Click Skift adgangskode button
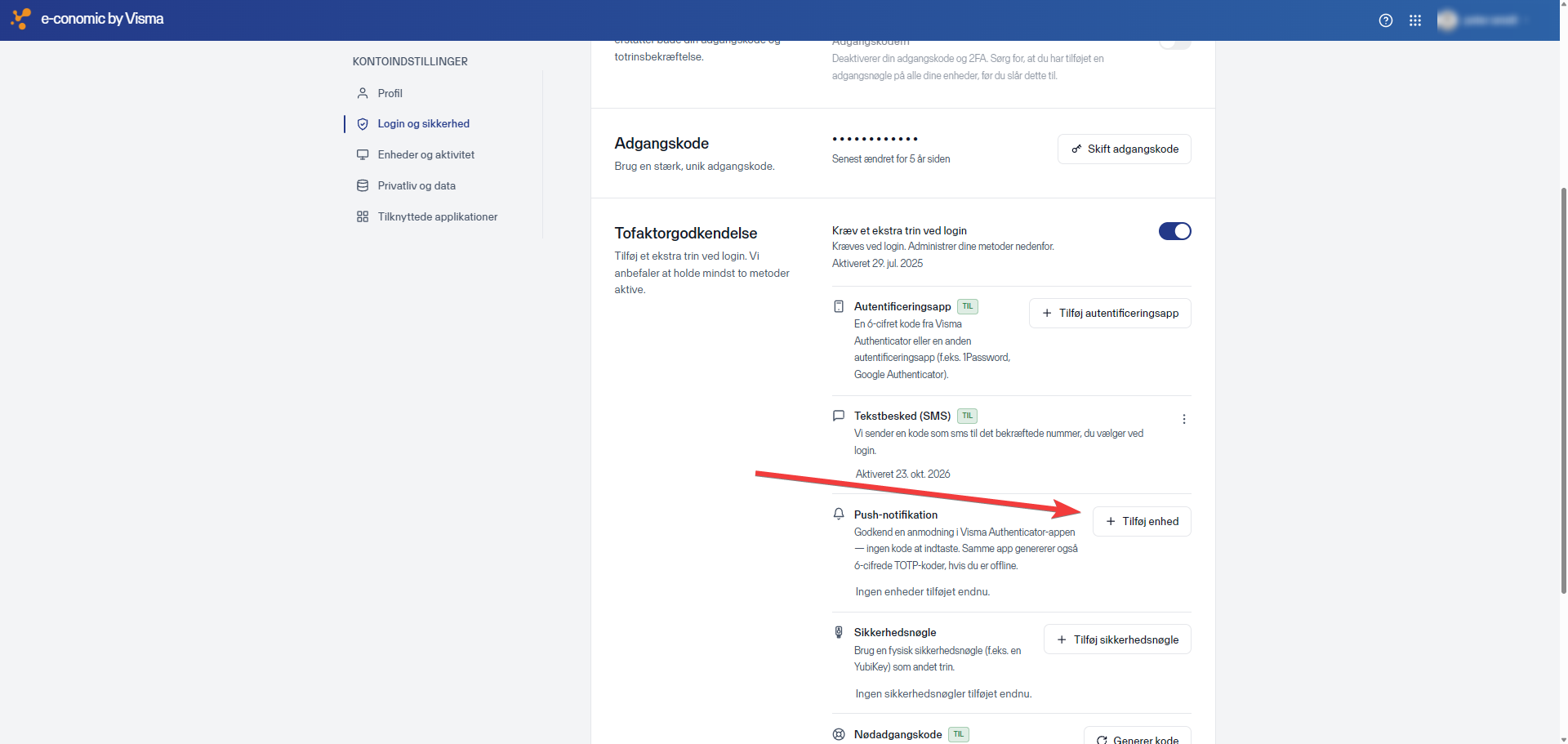The height and width of the screenshot is (744, 1568). pyautogui.click(x=1125, y=149)
